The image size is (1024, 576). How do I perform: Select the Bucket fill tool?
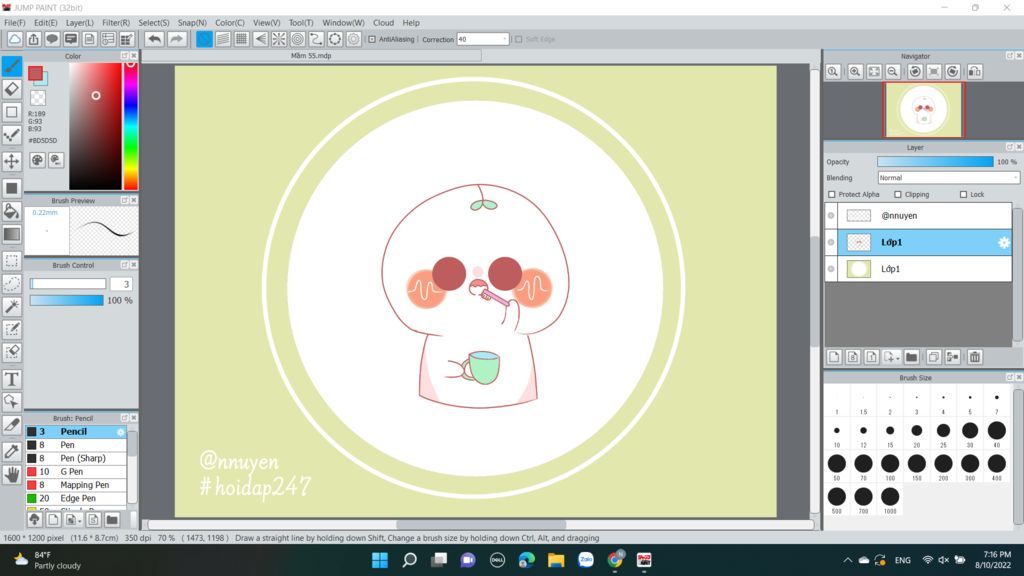(x=12, y=211)
